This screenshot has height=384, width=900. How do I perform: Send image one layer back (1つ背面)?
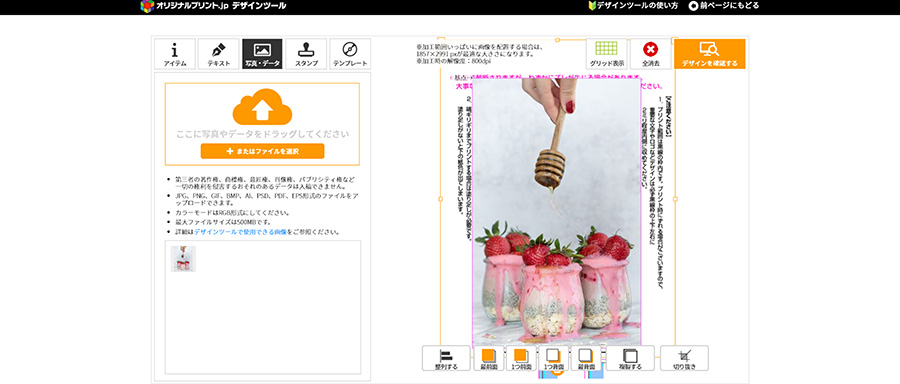point(553,358)
